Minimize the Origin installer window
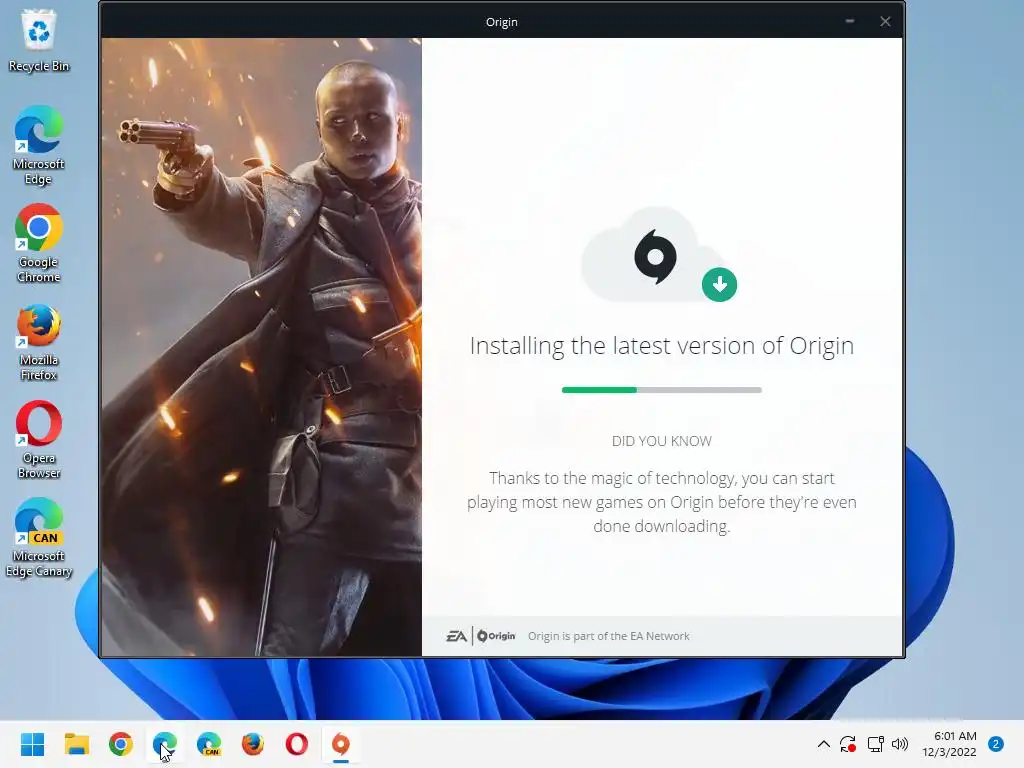Image resolution: width=1024 pixels, height=768 pixels. (x=850, y=22)
